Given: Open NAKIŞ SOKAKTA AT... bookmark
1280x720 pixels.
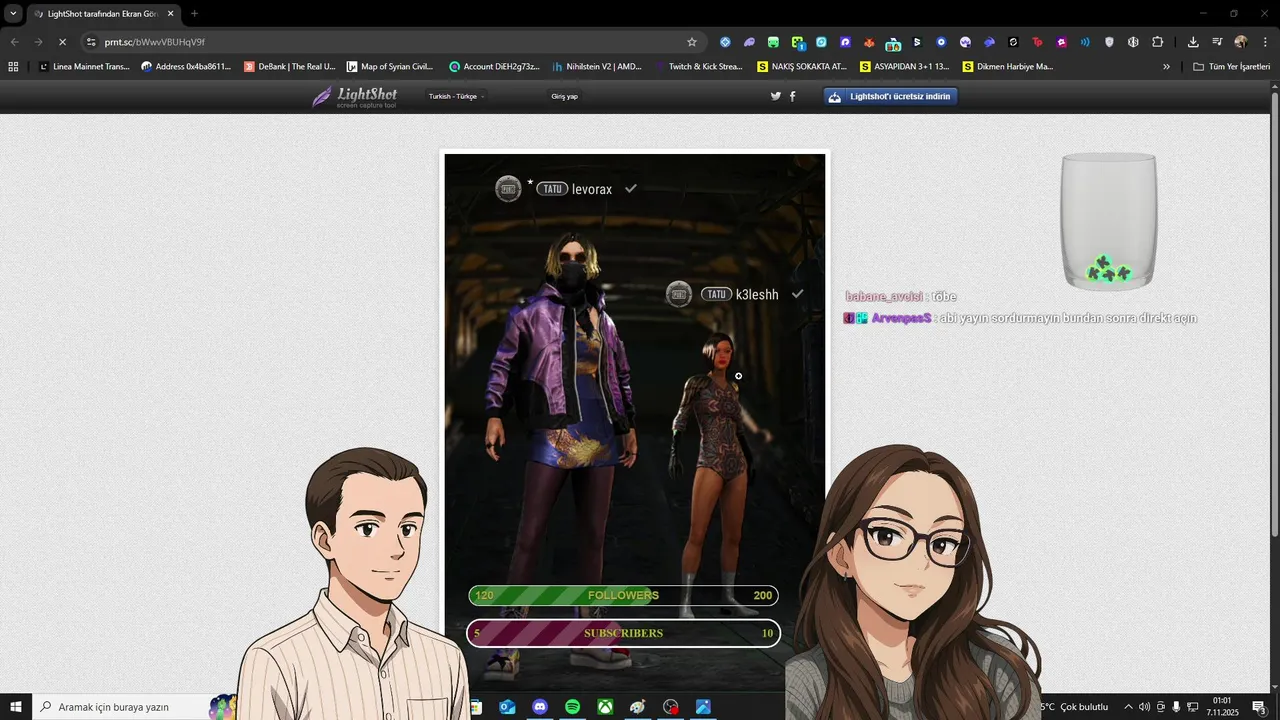Looking at the screenshot, I should (x=802, y=67).
